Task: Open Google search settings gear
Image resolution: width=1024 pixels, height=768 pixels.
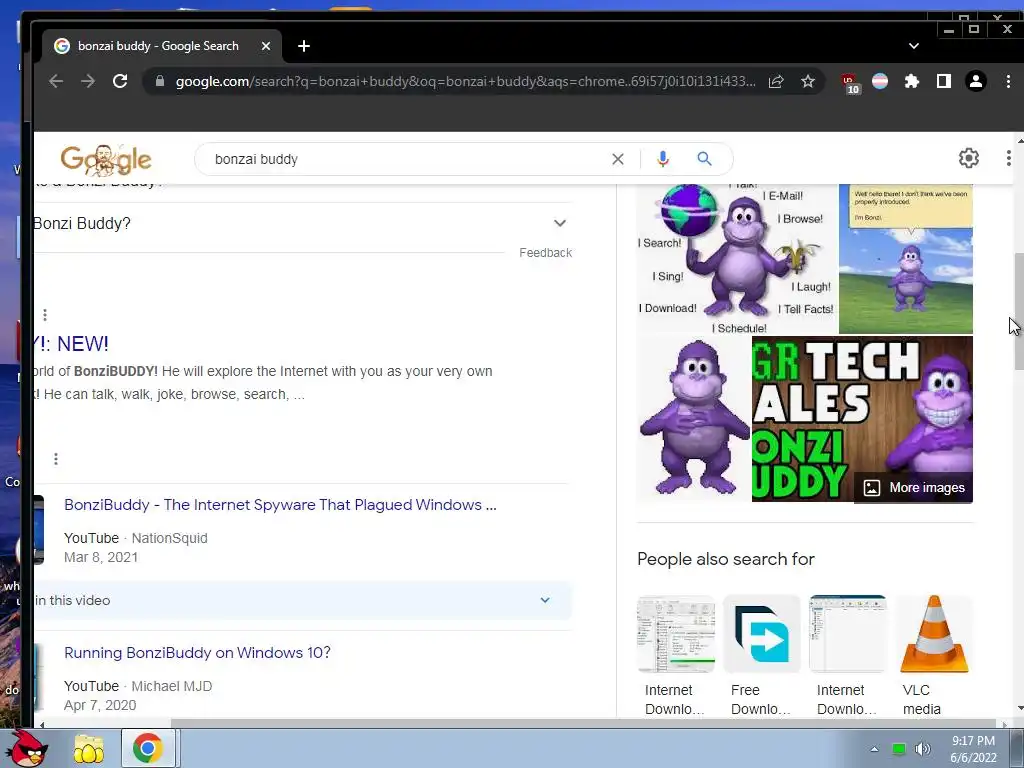Action: [968, 158]
